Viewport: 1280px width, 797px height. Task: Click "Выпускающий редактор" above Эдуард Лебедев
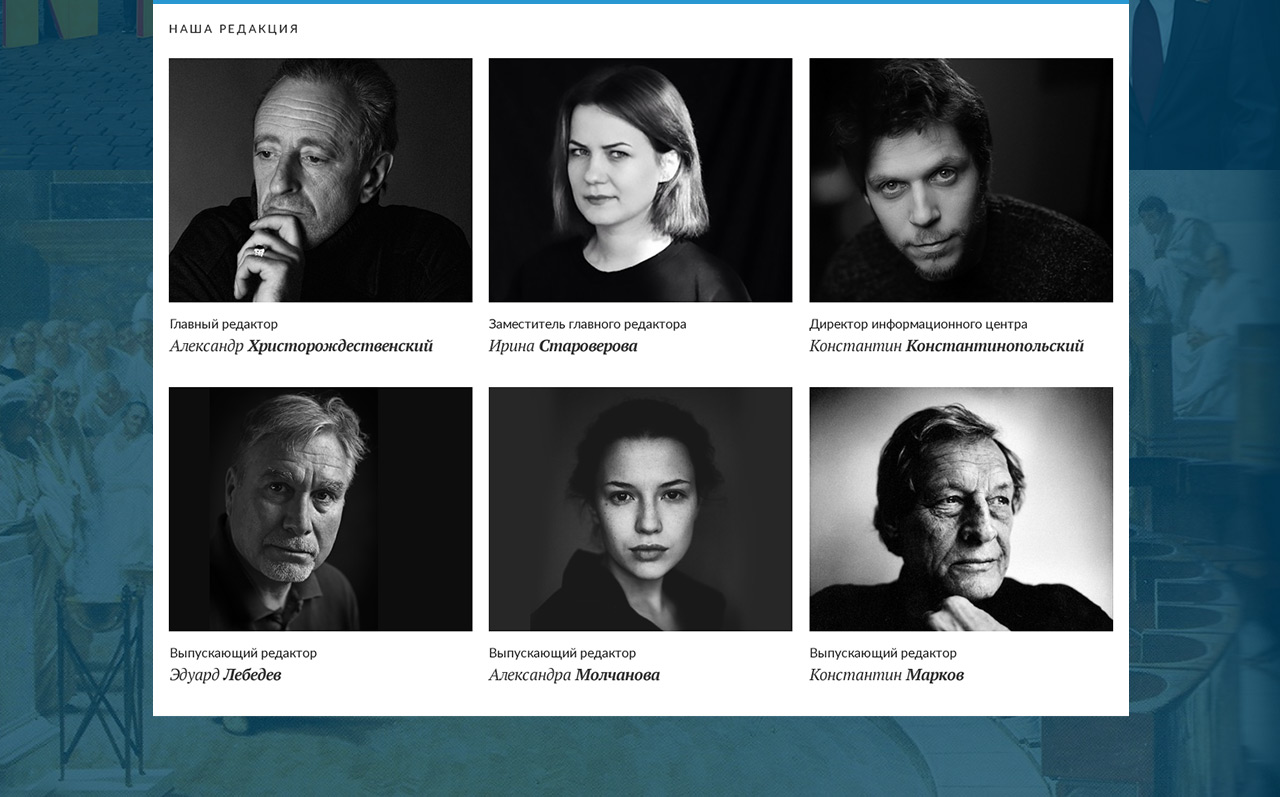243,653
